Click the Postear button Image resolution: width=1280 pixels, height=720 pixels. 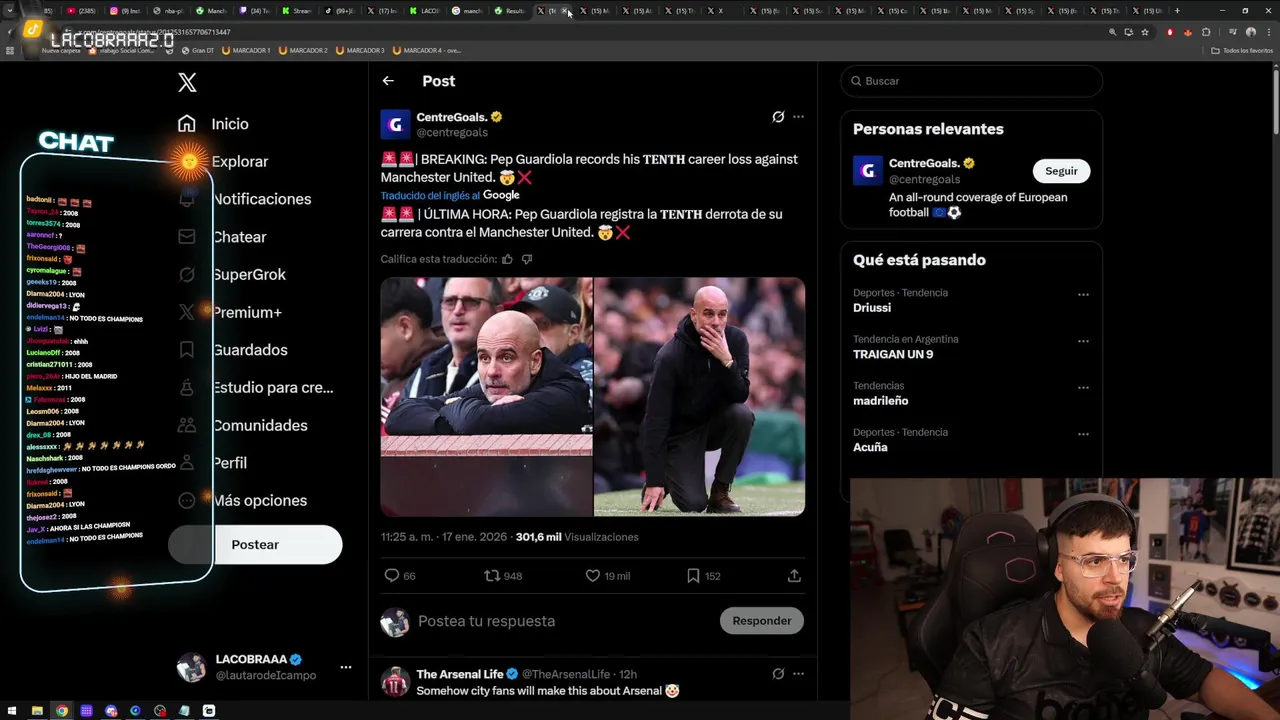click(255, 544)
